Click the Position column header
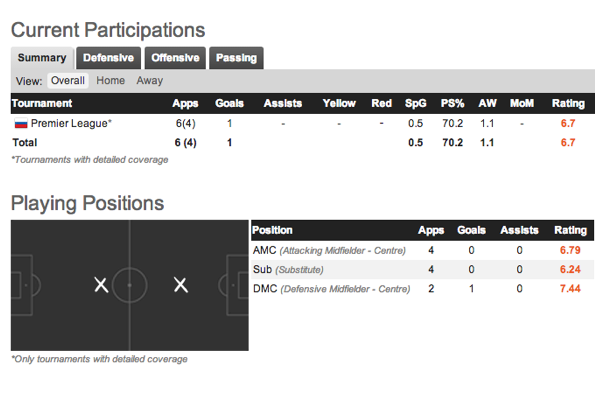This screenshot has height=395, width=595. click(x=272, y=230)
